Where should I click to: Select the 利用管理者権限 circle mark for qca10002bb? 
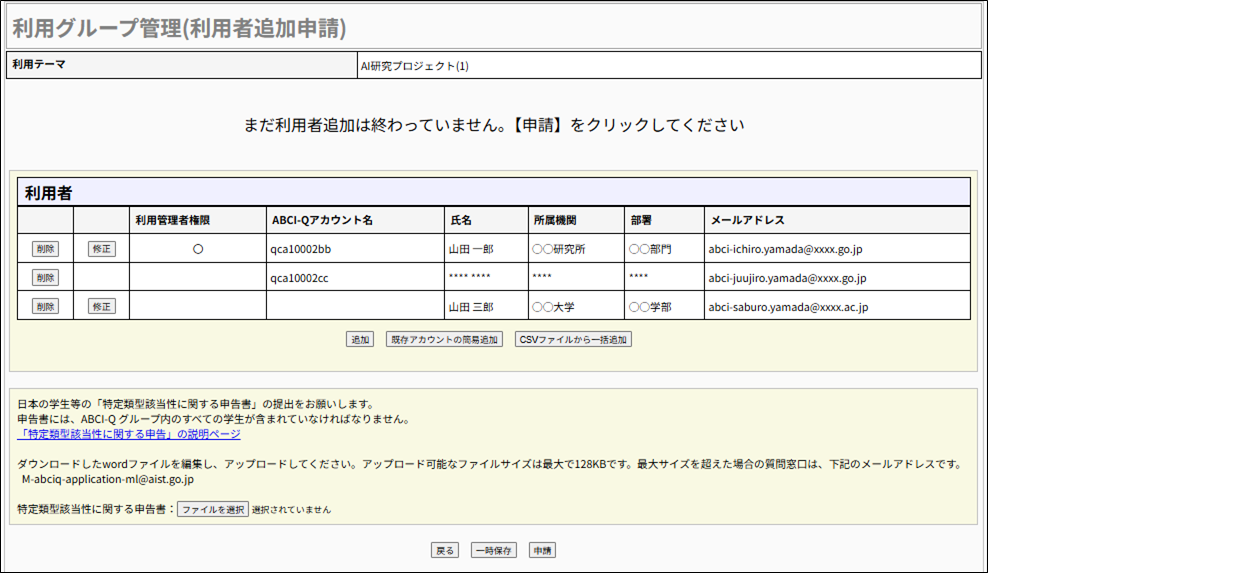point(198,249)
